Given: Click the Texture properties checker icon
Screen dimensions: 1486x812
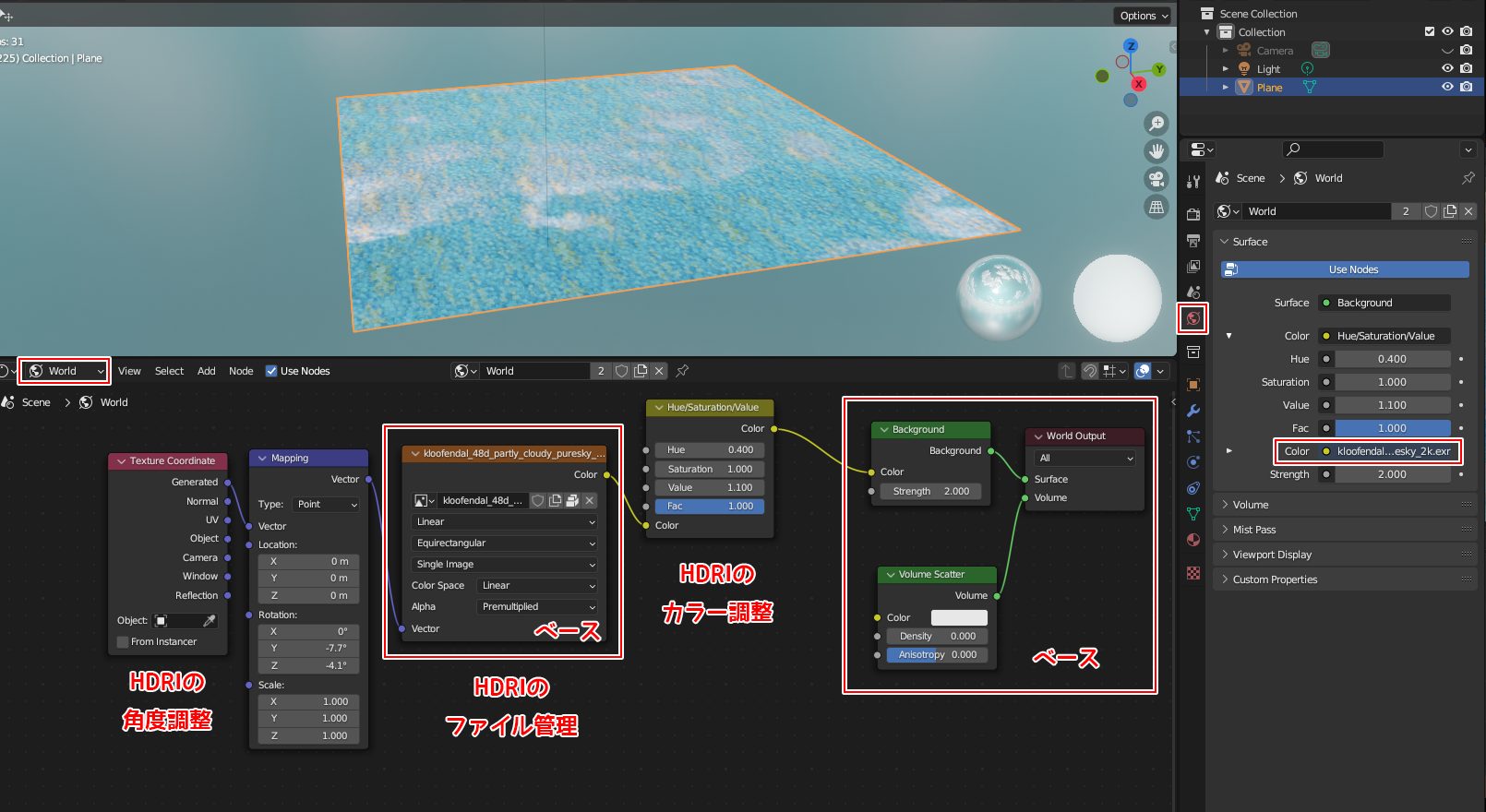Looking at the screenshot, I should [x=1193, y=573].
